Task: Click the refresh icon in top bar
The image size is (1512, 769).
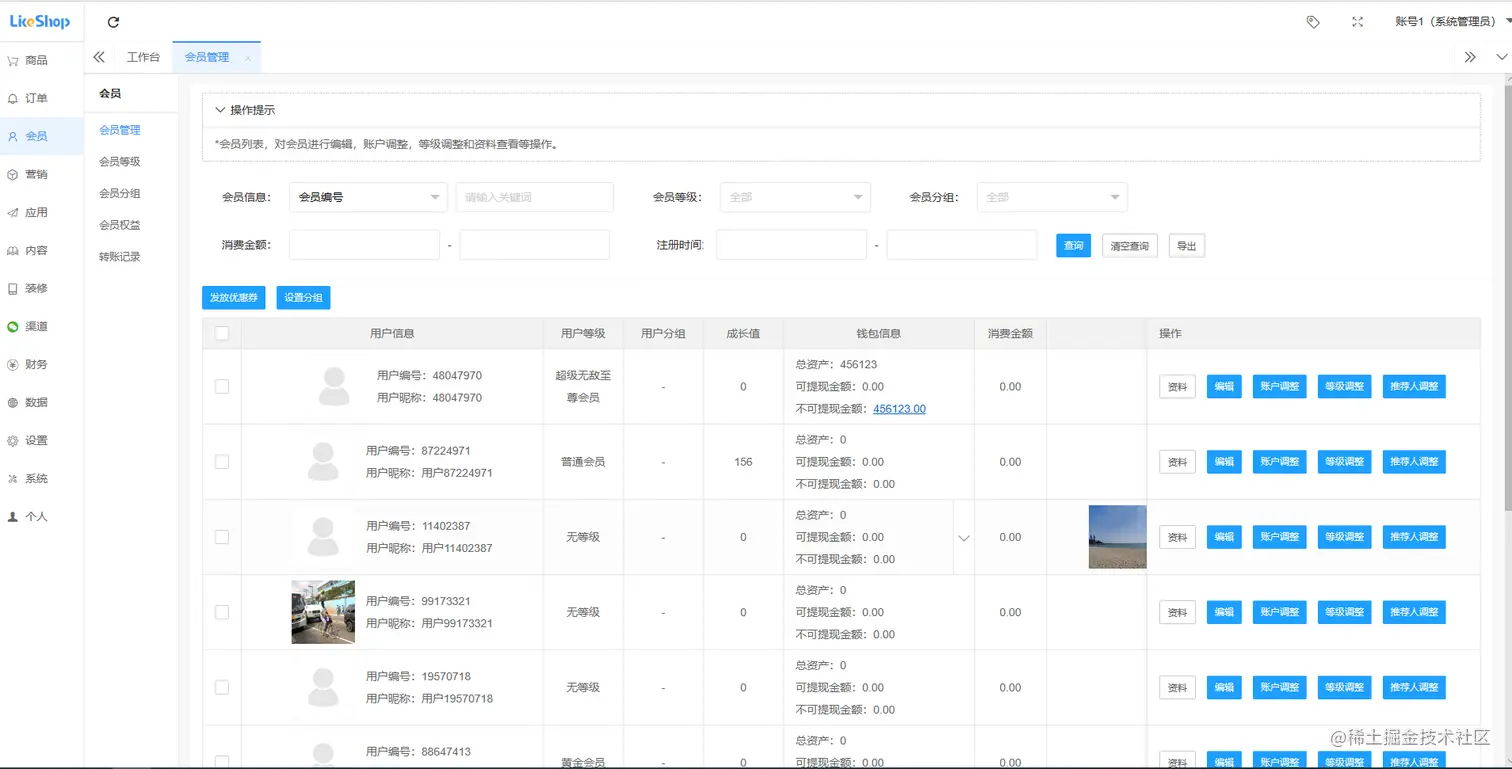Action: (113, 22)
